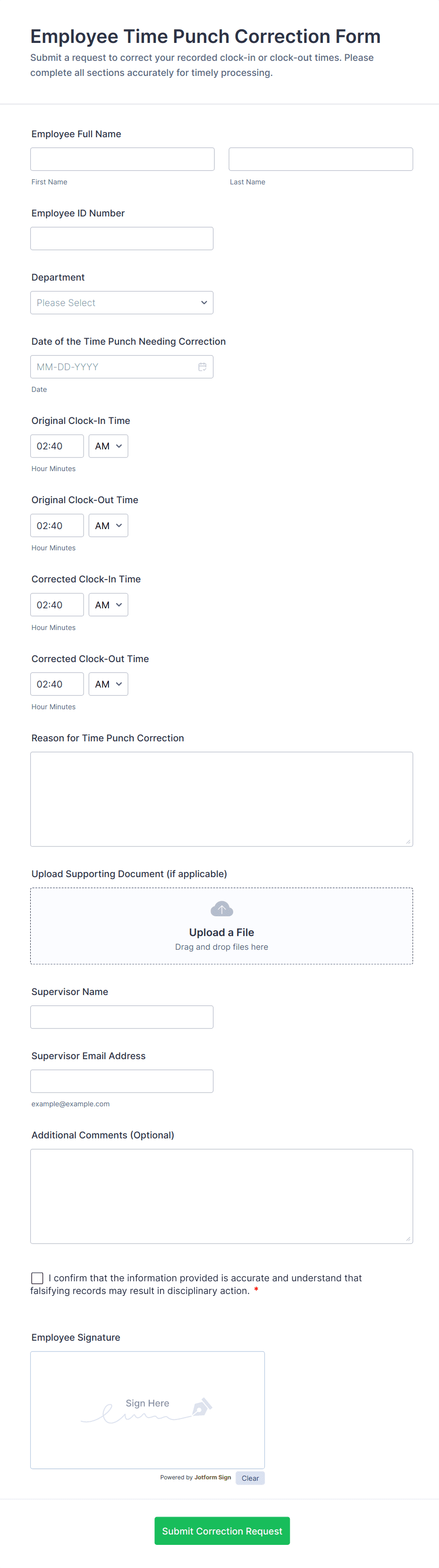
Task: Click the Corrected Clock-In hour field
Action: [x=57, y=605]
